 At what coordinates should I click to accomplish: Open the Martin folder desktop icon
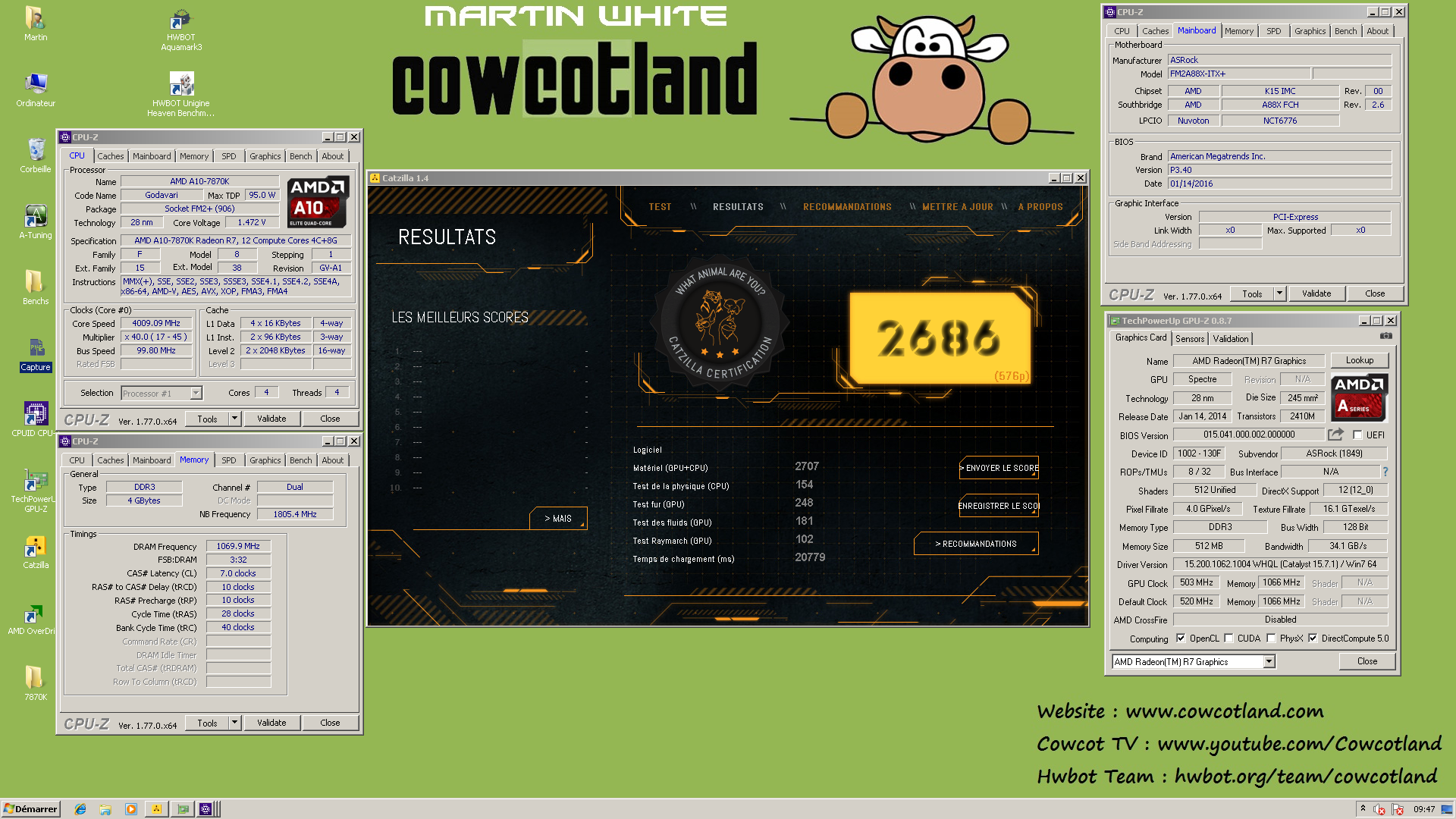35,24
